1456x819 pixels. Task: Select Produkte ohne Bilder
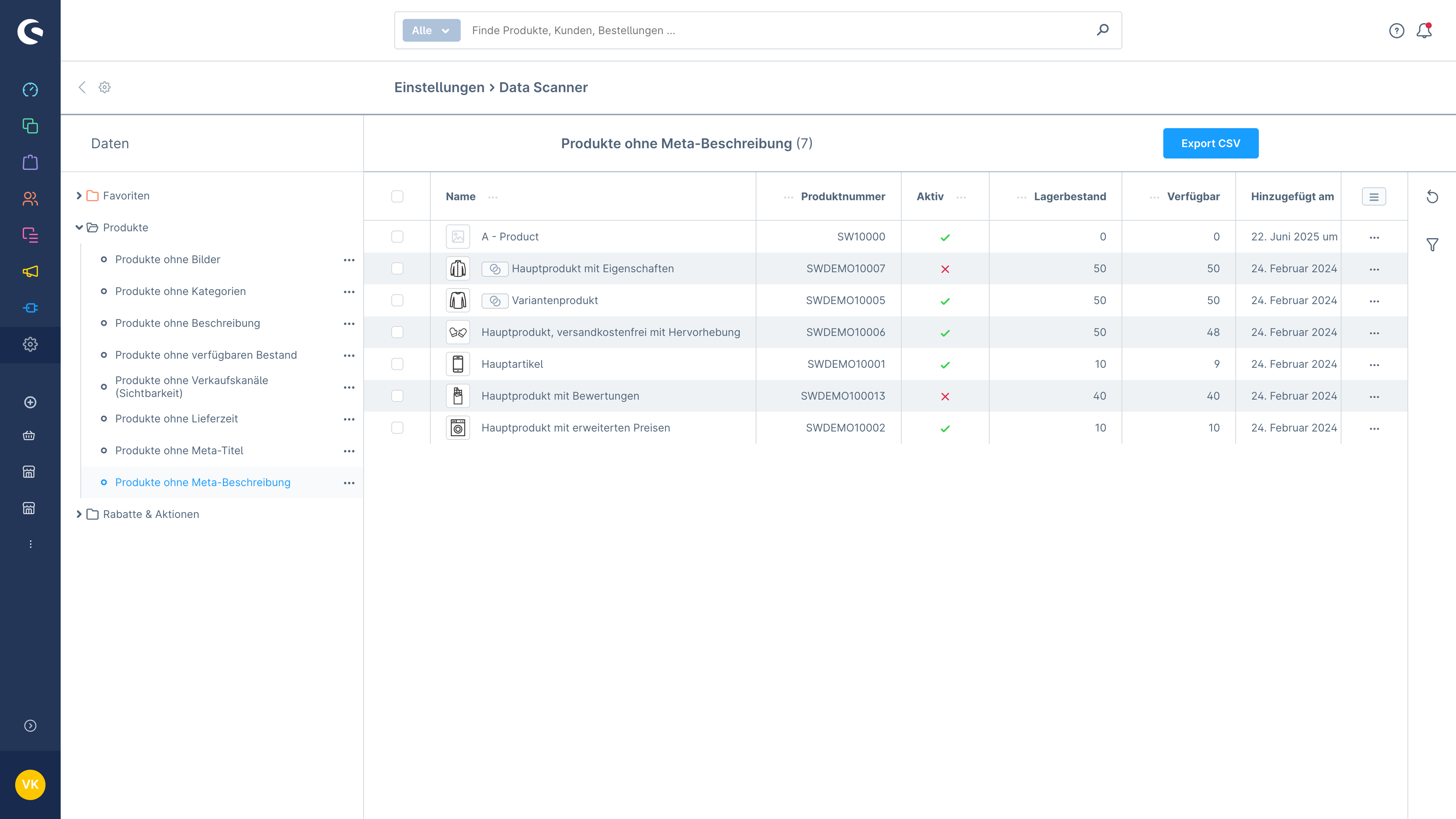click(167, 259)
